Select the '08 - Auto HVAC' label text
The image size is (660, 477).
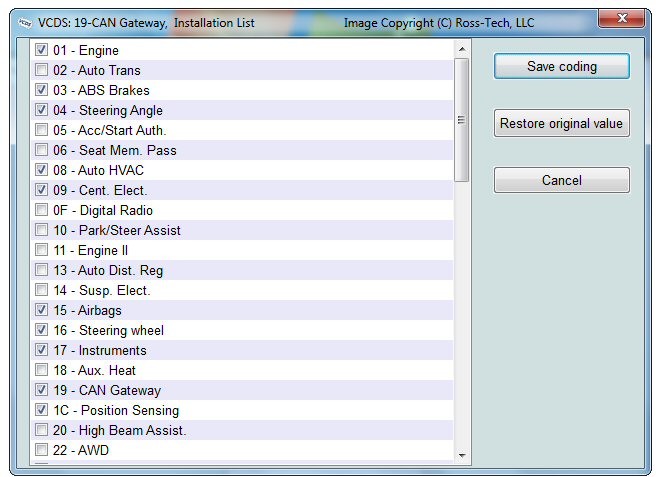tap(98, 170)
